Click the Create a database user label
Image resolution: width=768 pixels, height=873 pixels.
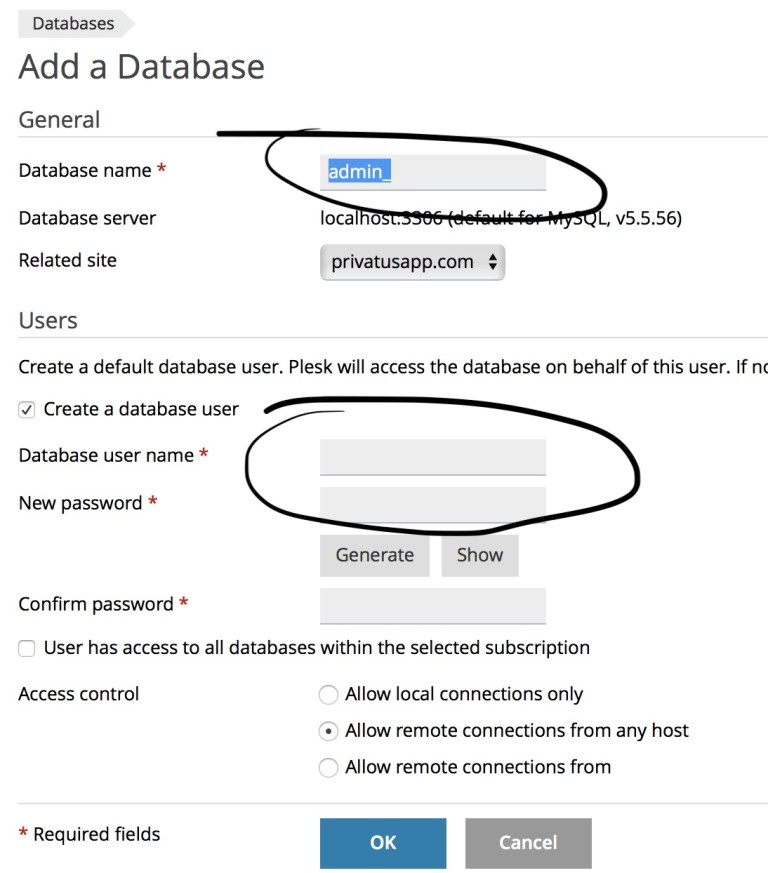141,409
